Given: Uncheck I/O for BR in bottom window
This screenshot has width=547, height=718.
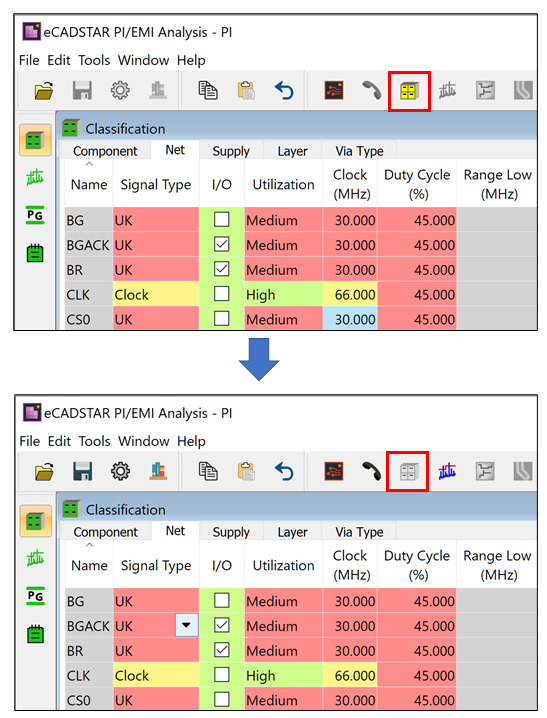Looking at the screenshot, I should [x=222, y=650].
